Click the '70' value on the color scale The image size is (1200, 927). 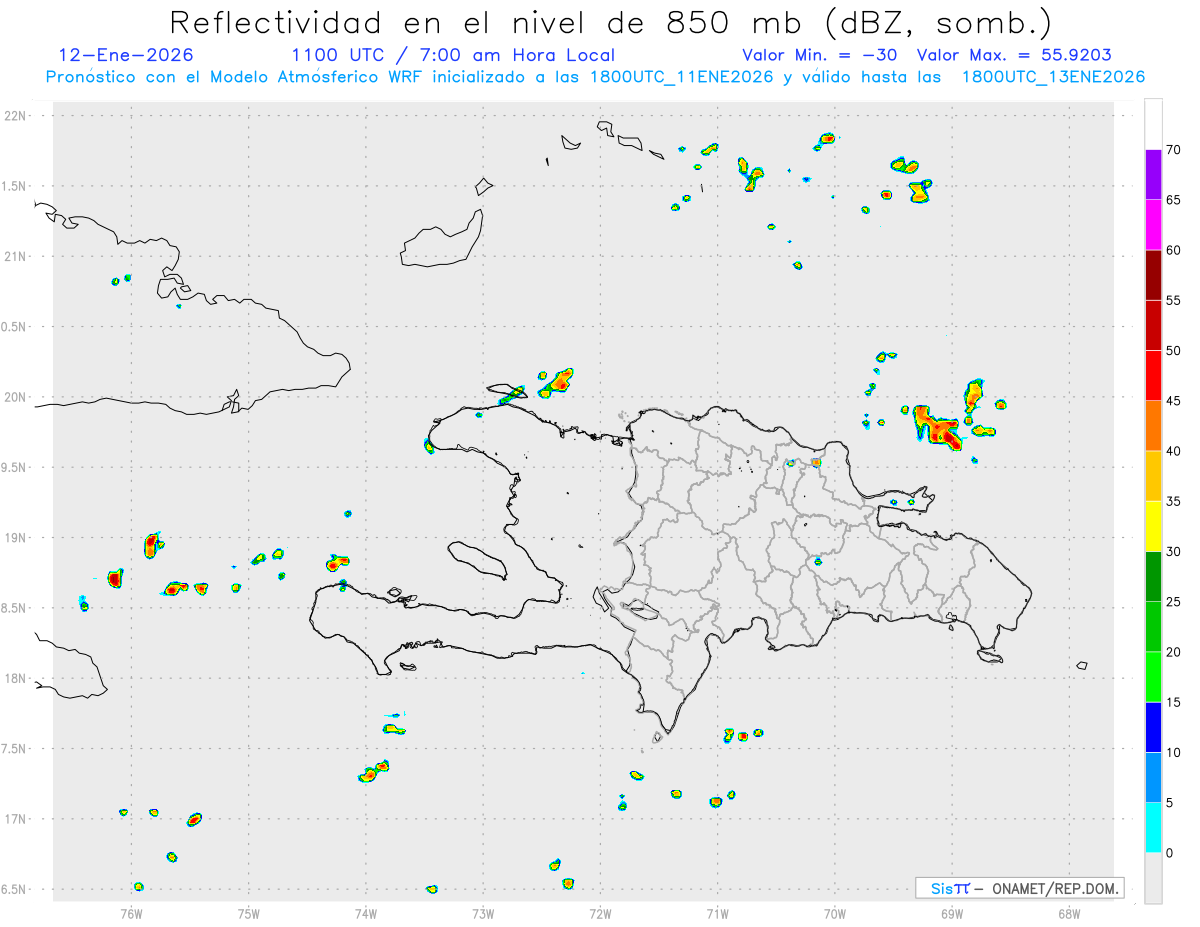(x=1174, y=150)
